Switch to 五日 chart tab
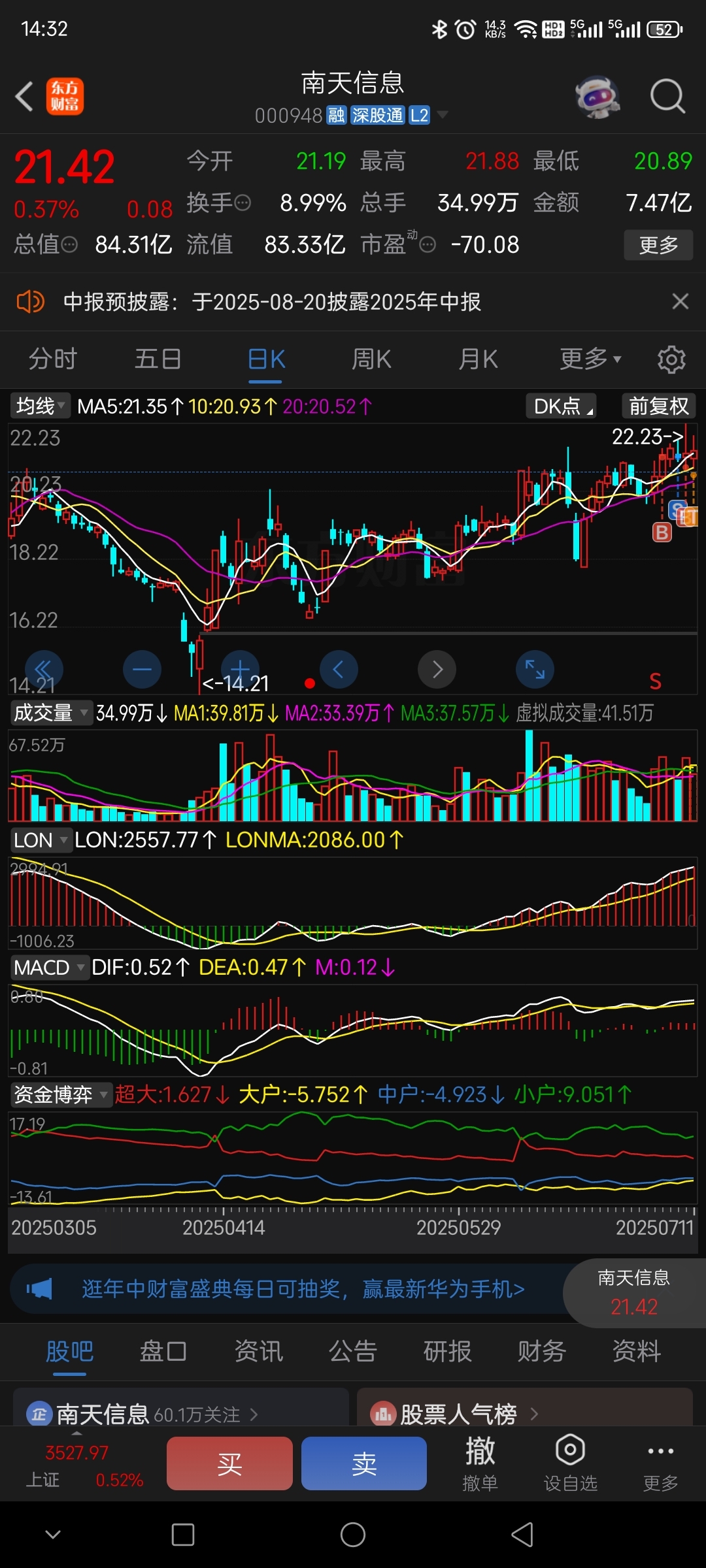The height and width of the screenshot is (1568, 706). [158, 359]
